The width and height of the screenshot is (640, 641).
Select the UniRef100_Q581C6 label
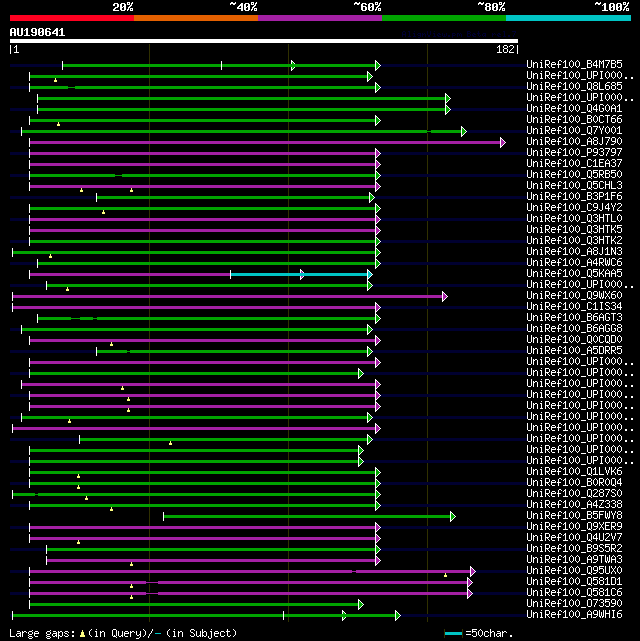574,593
